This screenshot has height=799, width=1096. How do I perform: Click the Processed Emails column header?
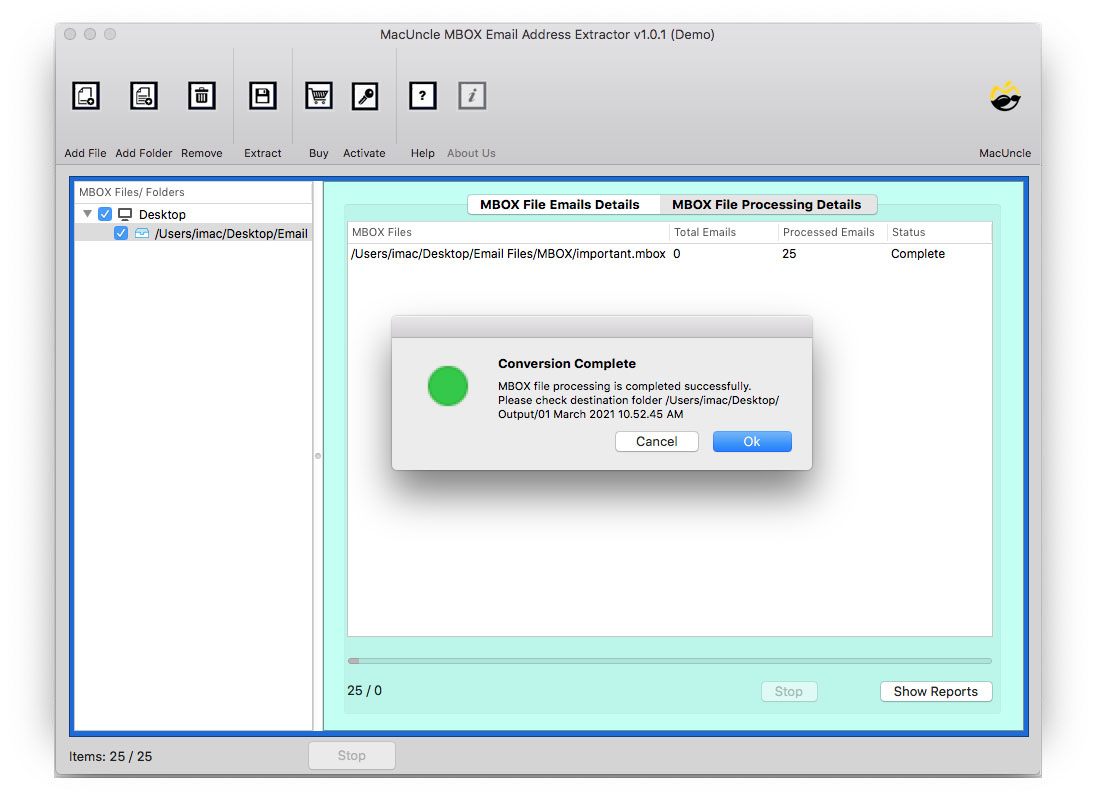click(828, 232)
